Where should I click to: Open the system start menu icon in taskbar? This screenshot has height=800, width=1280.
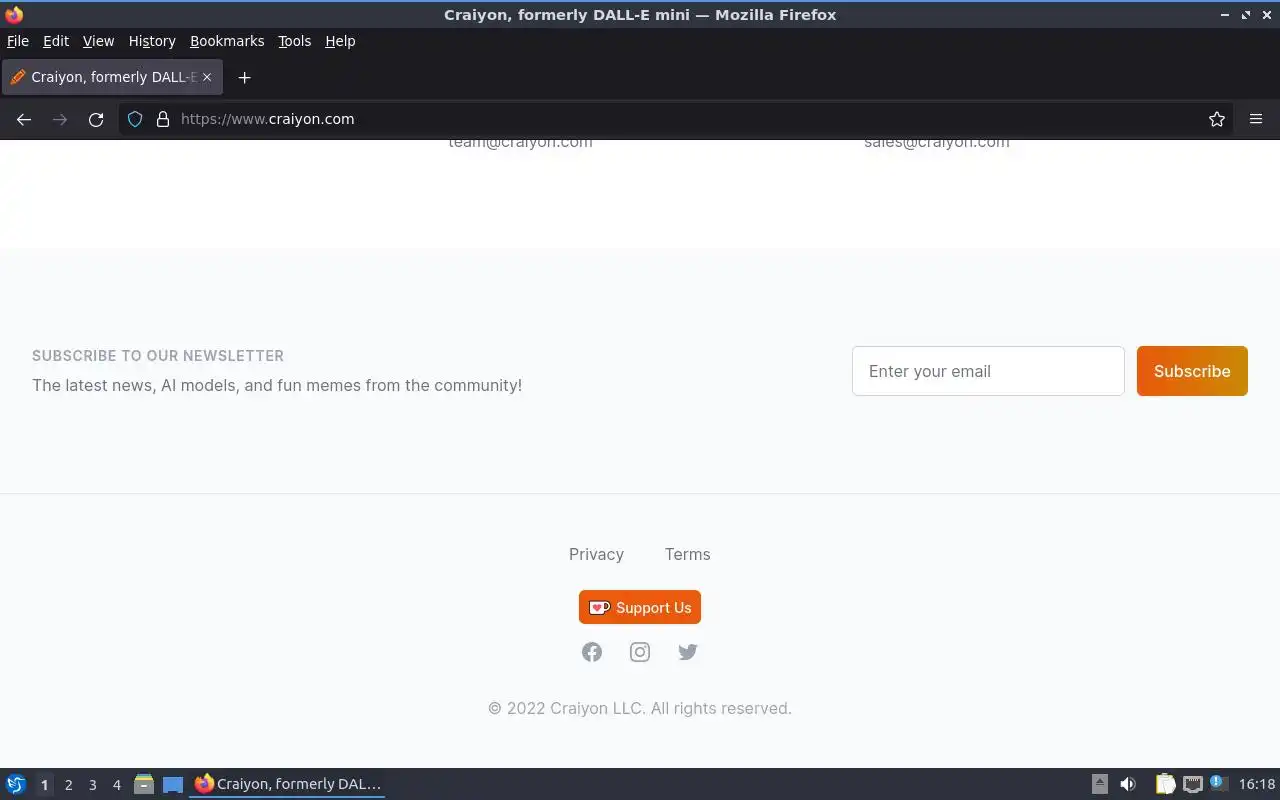(16, 784)
